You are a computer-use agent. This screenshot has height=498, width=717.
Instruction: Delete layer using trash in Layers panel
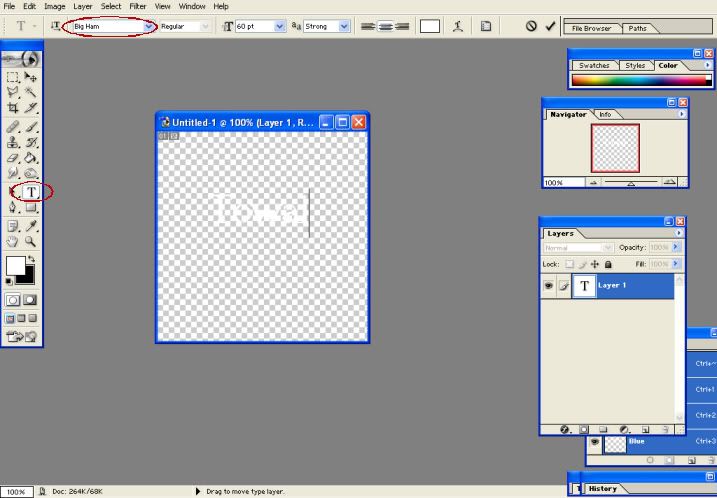coord(665,429)
